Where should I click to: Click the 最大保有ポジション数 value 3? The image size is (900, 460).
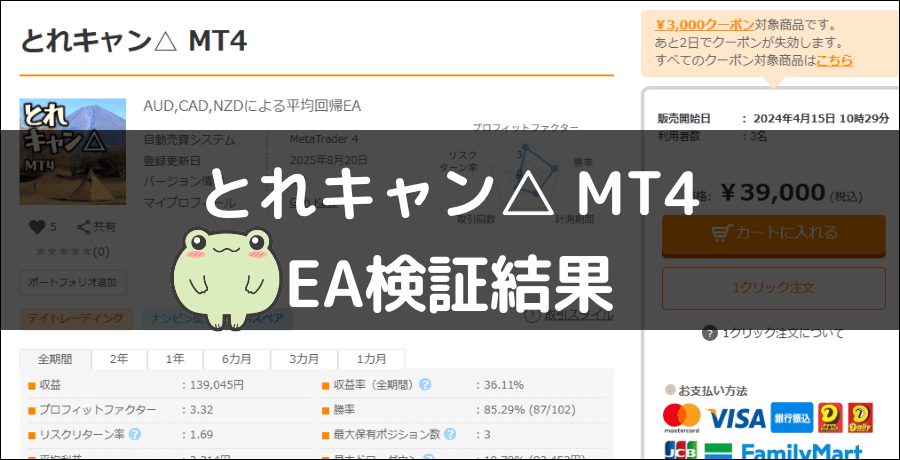487,434
